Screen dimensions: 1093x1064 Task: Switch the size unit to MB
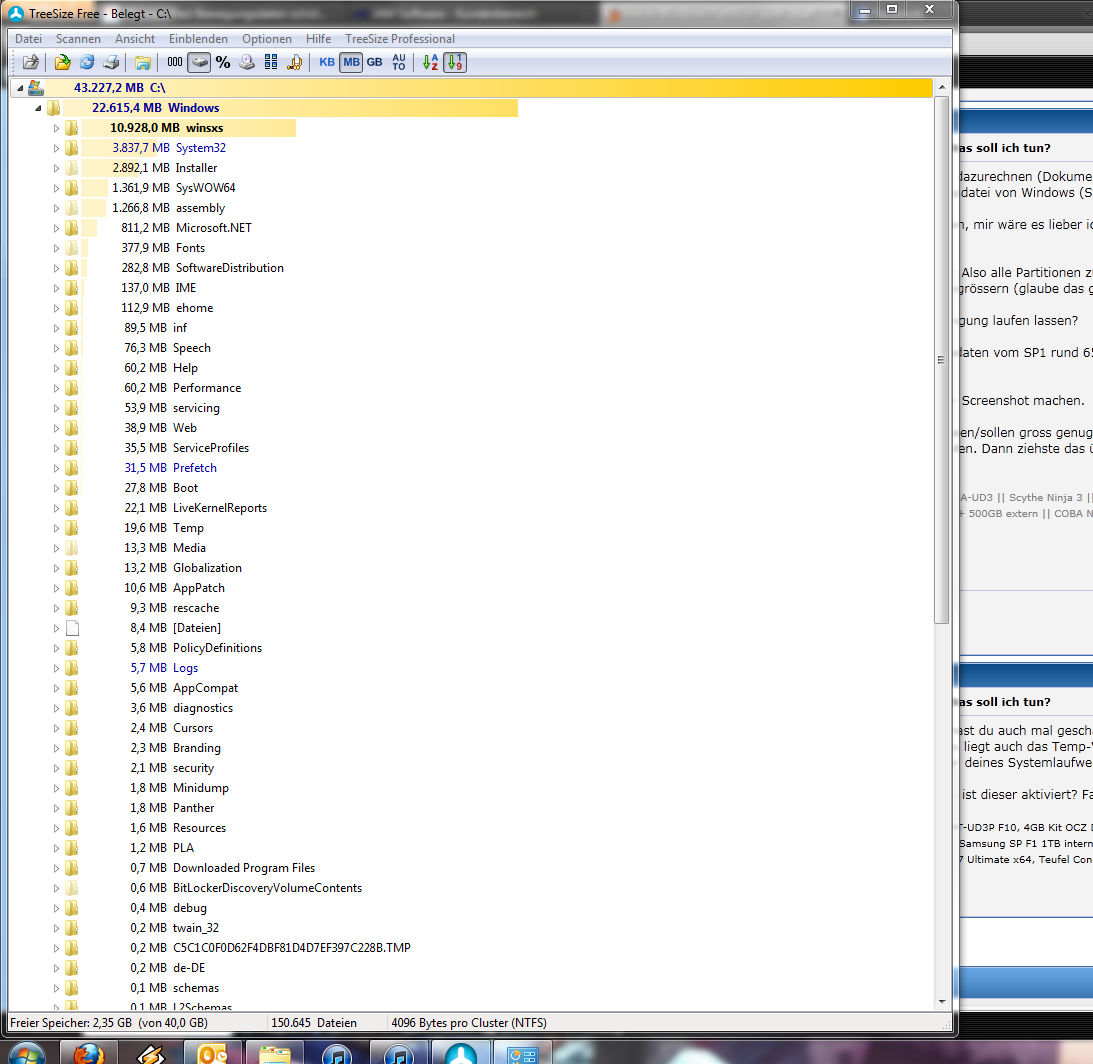point(351,63)
